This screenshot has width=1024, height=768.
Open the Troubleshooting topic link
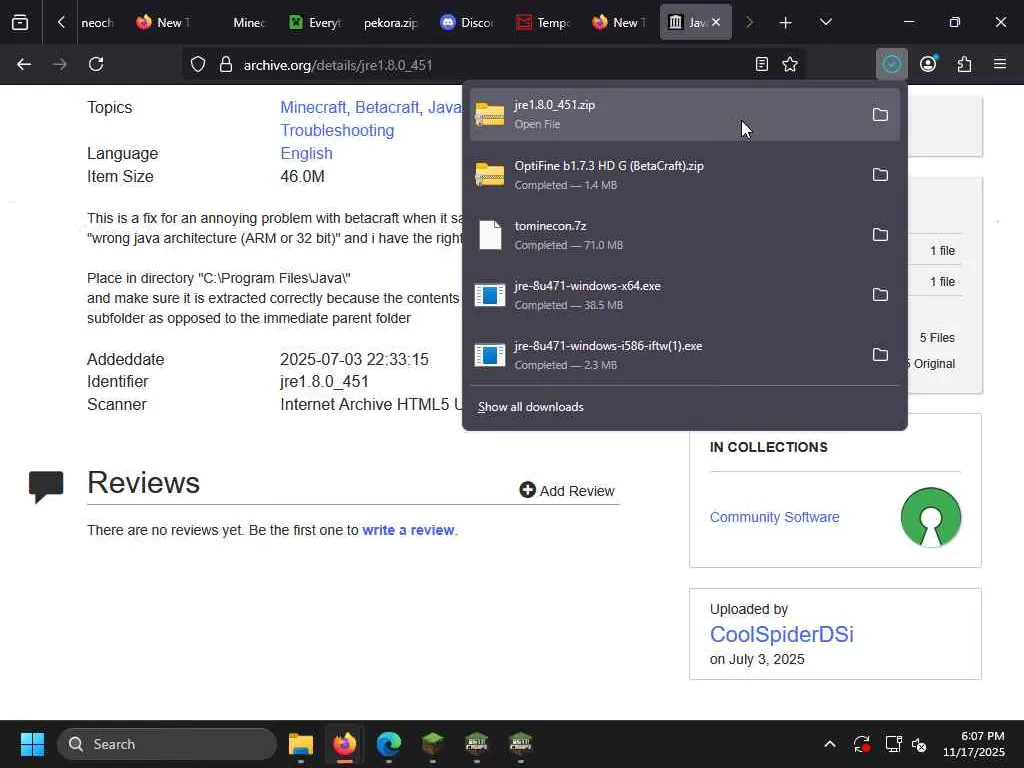pos(337,131)
